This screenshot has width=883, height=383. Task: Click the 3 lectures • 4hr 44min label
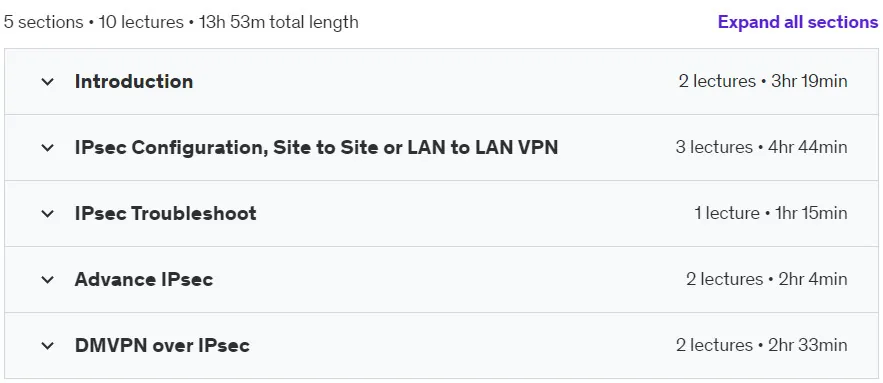coord(761,148)
